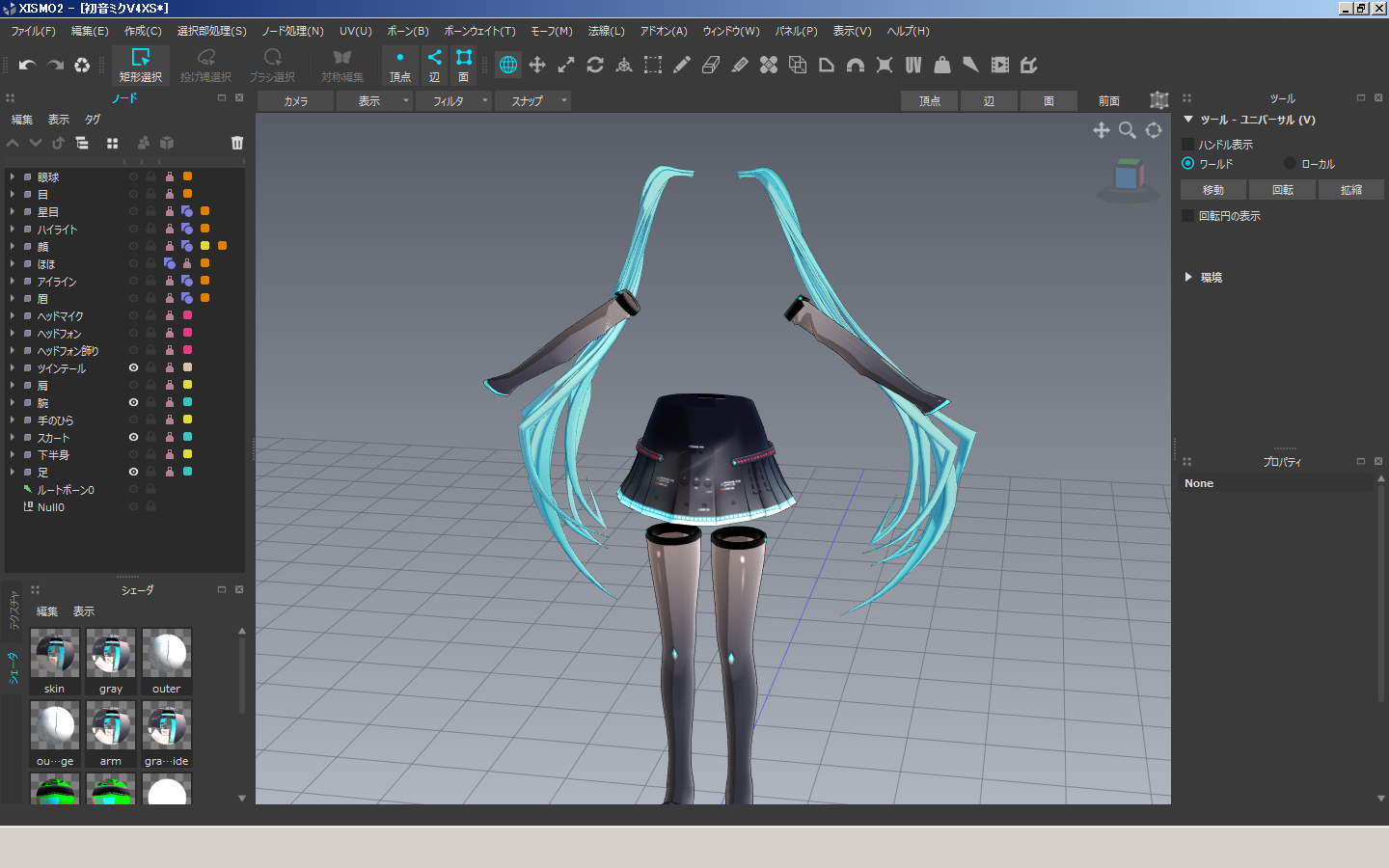Click the Redo arrow in the toolbar
1389x868 pixels.
[55, 65]
